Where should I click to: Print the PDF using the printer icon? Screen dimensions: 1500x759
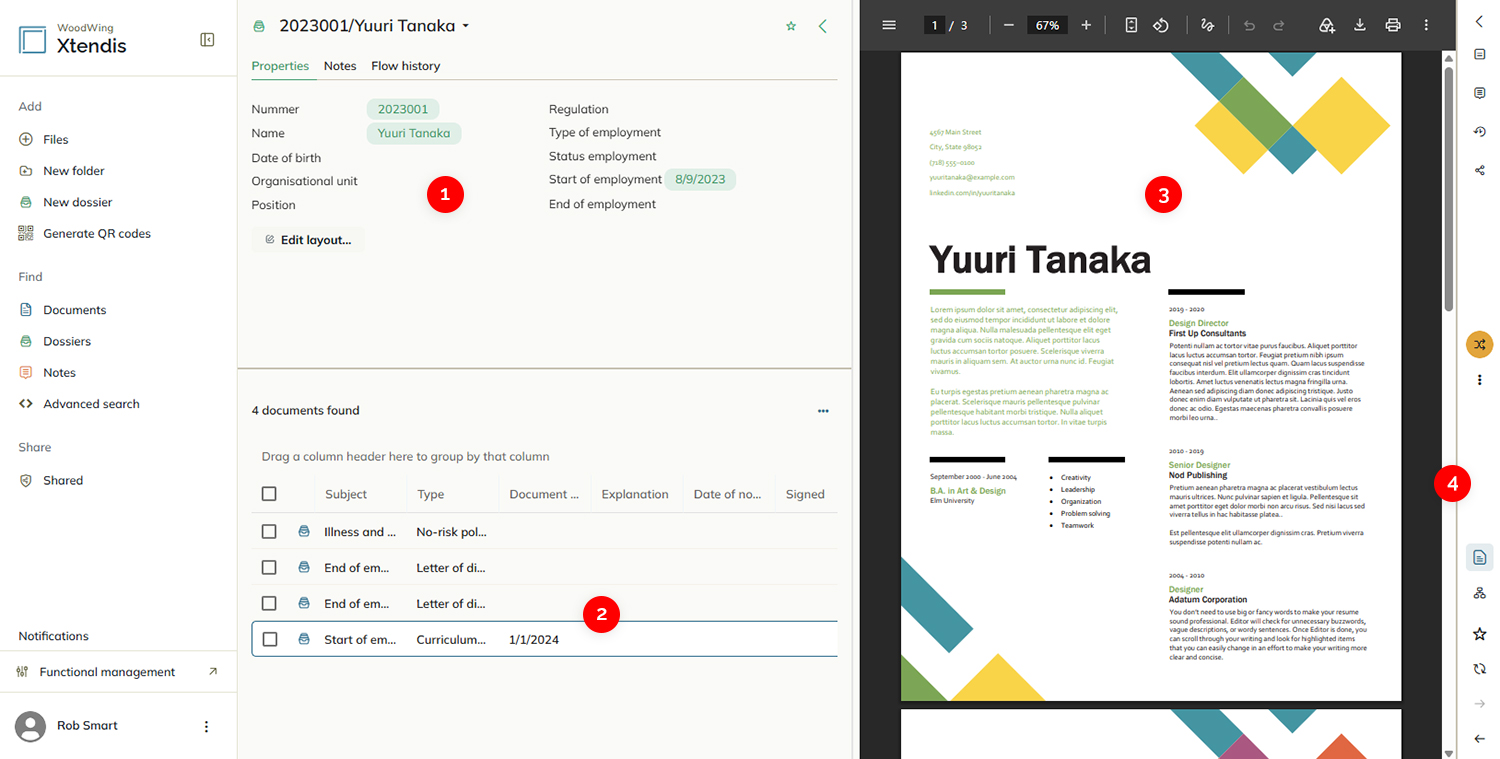(x=1393, y=25)
